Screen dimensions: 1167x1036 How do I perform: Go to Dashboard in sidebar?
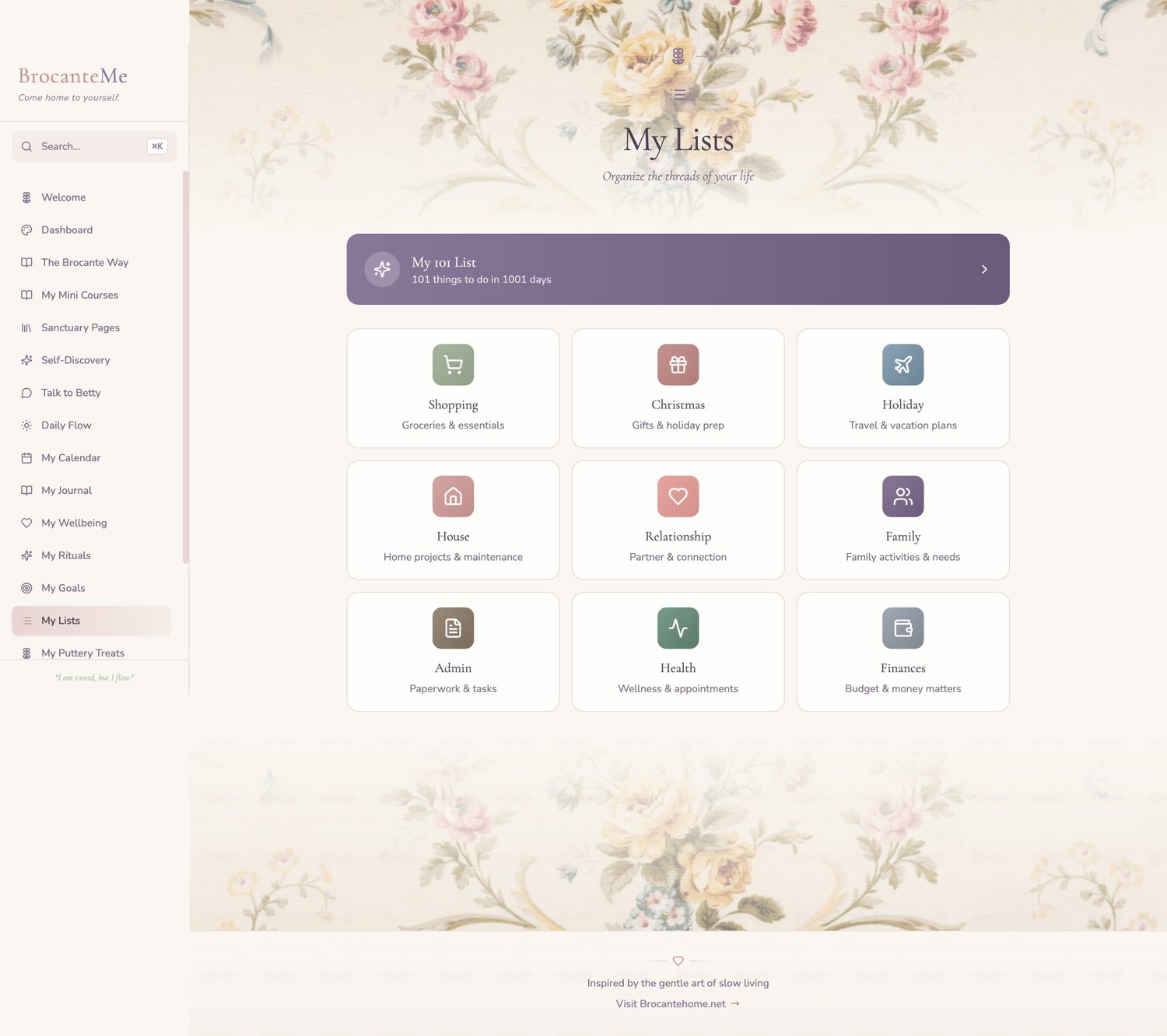91,230
